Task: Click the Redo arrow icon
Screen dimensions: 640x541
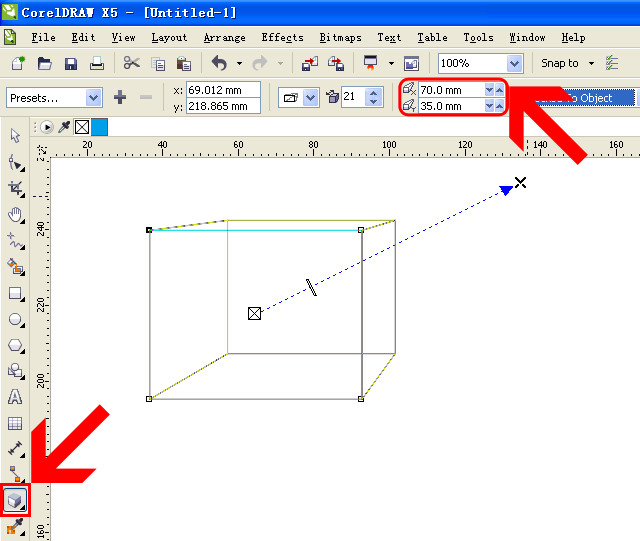Action: coord(260,63)
